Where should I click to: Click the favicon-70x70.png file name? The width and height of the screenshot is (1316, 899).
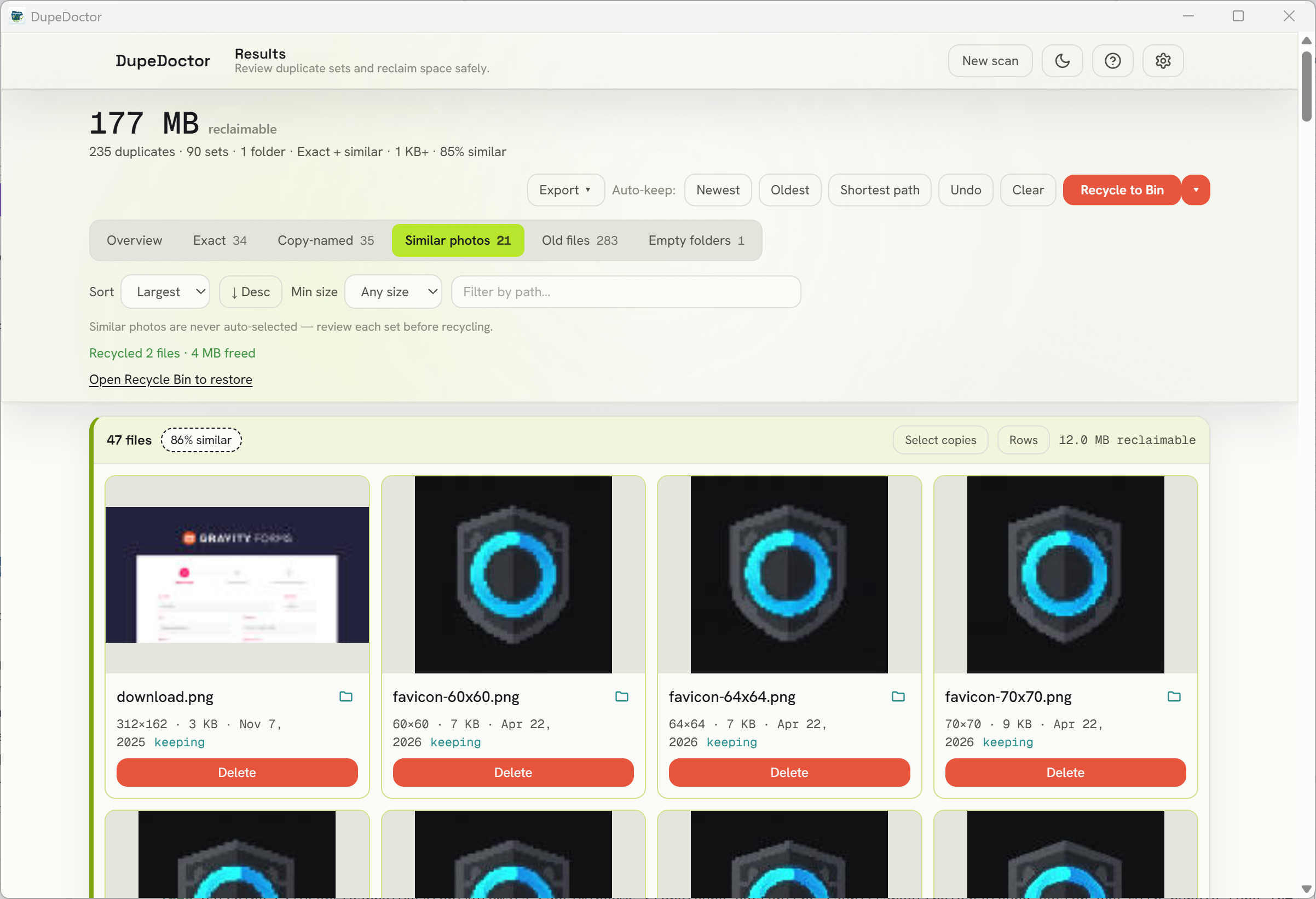pos(1008,696)
